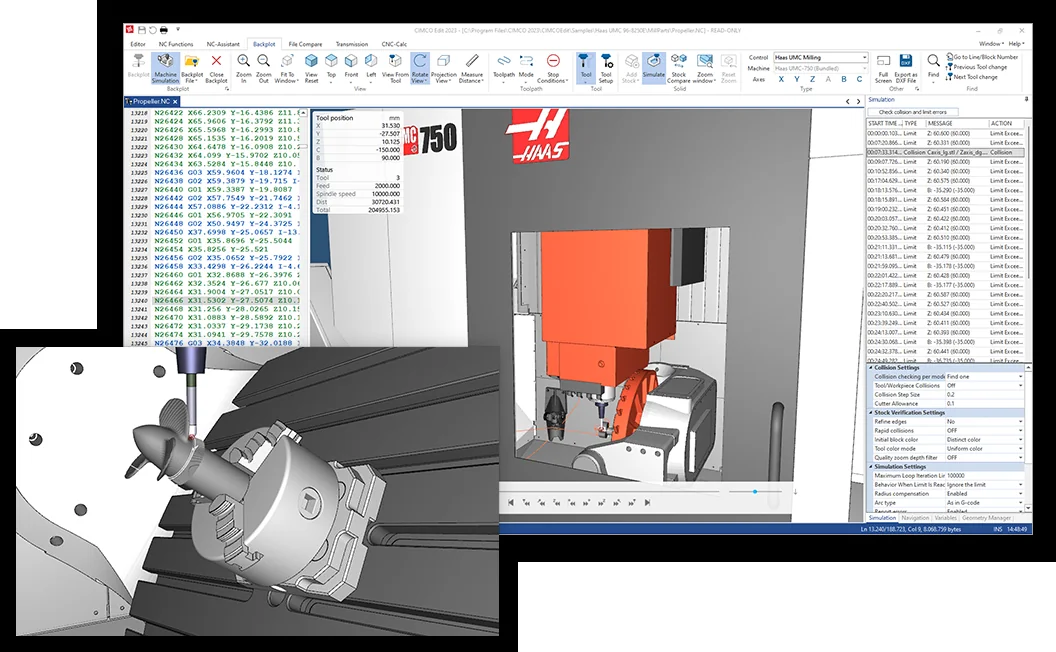Open the Control Haas UMC Milling dropdown

(820, 57)
